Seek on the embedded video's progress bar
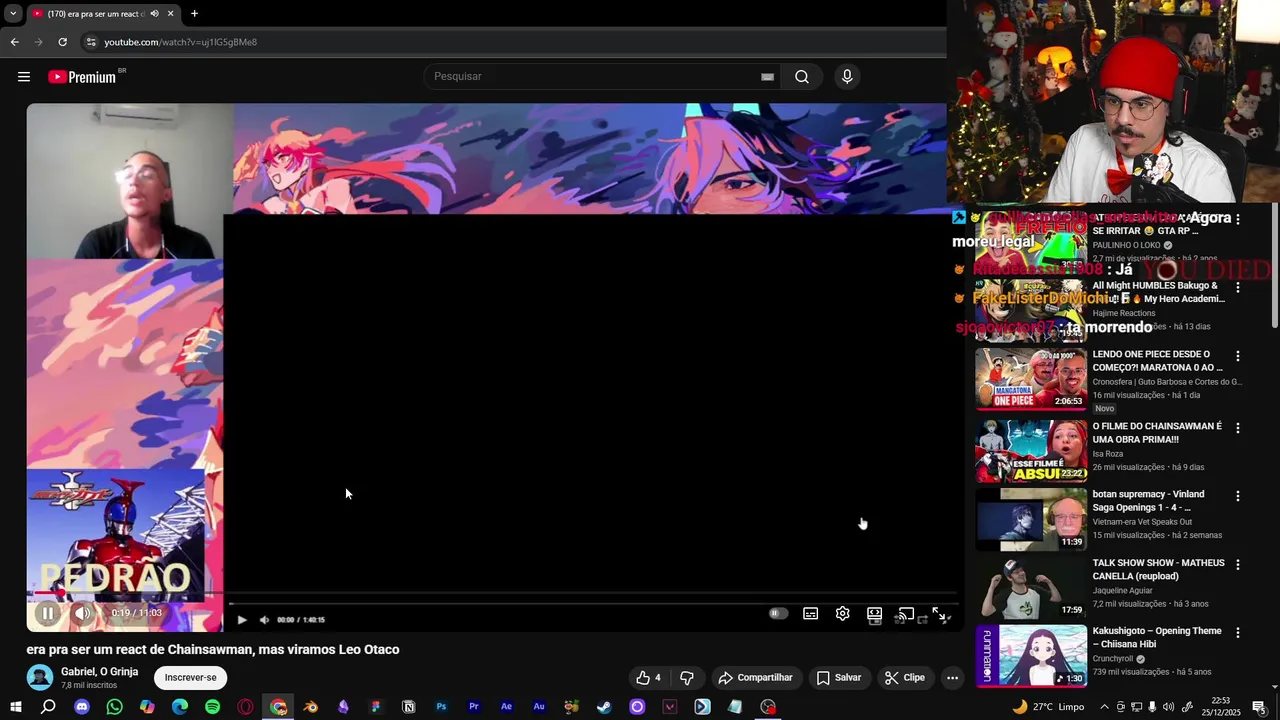Screen dimensions: 1280x720 [592, 604]
